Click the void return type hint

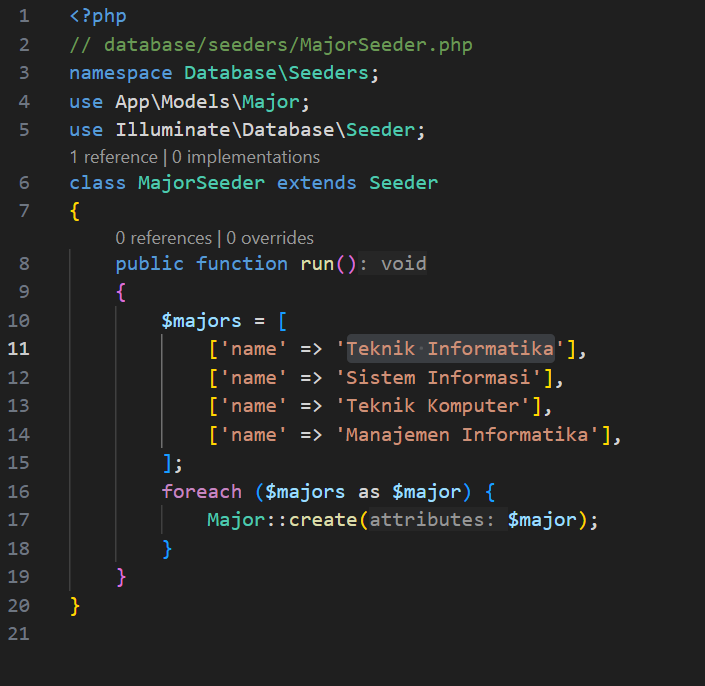coord(403,264)
